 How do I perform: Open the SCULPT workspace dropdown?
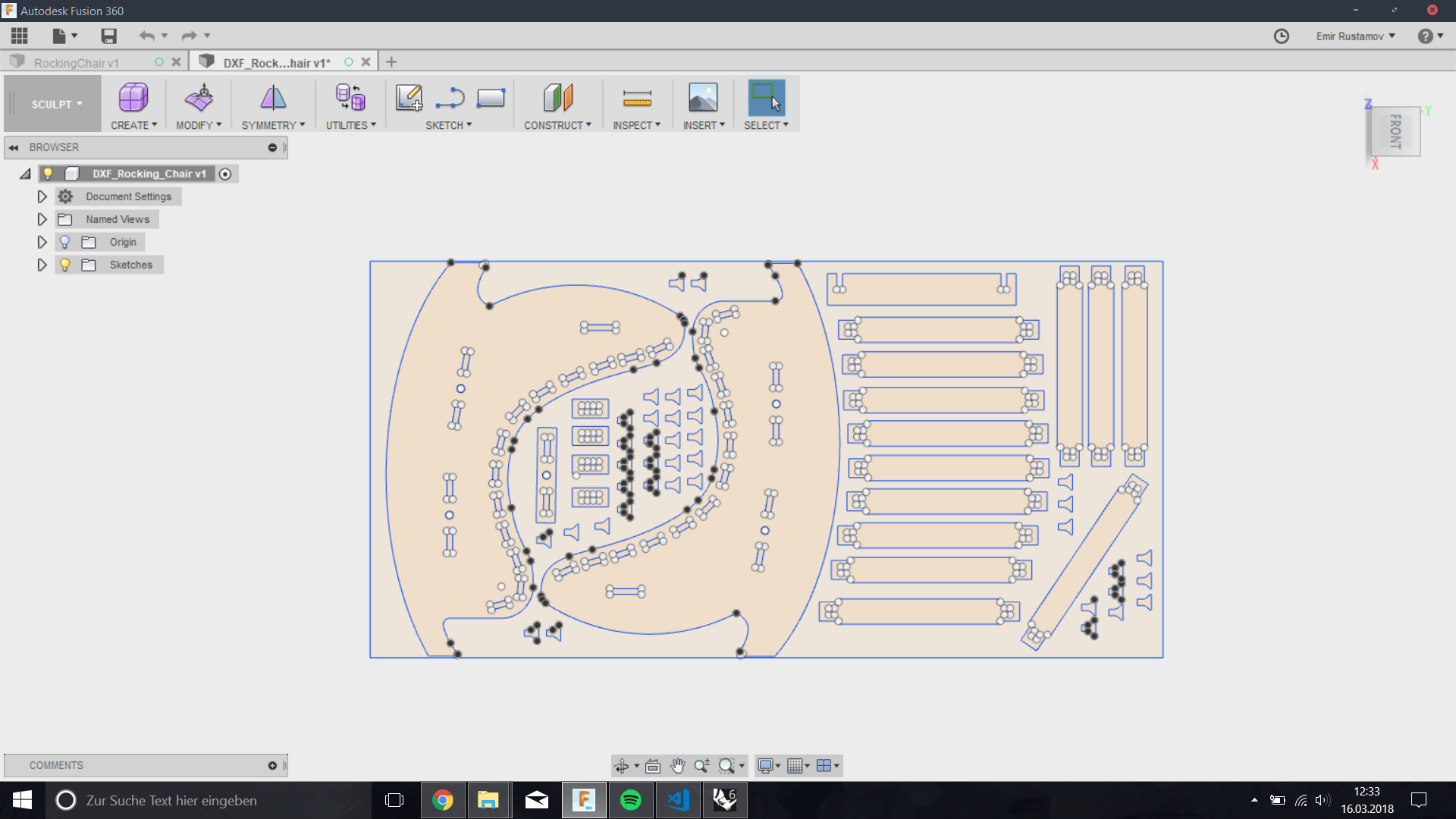tap(56, 105)
